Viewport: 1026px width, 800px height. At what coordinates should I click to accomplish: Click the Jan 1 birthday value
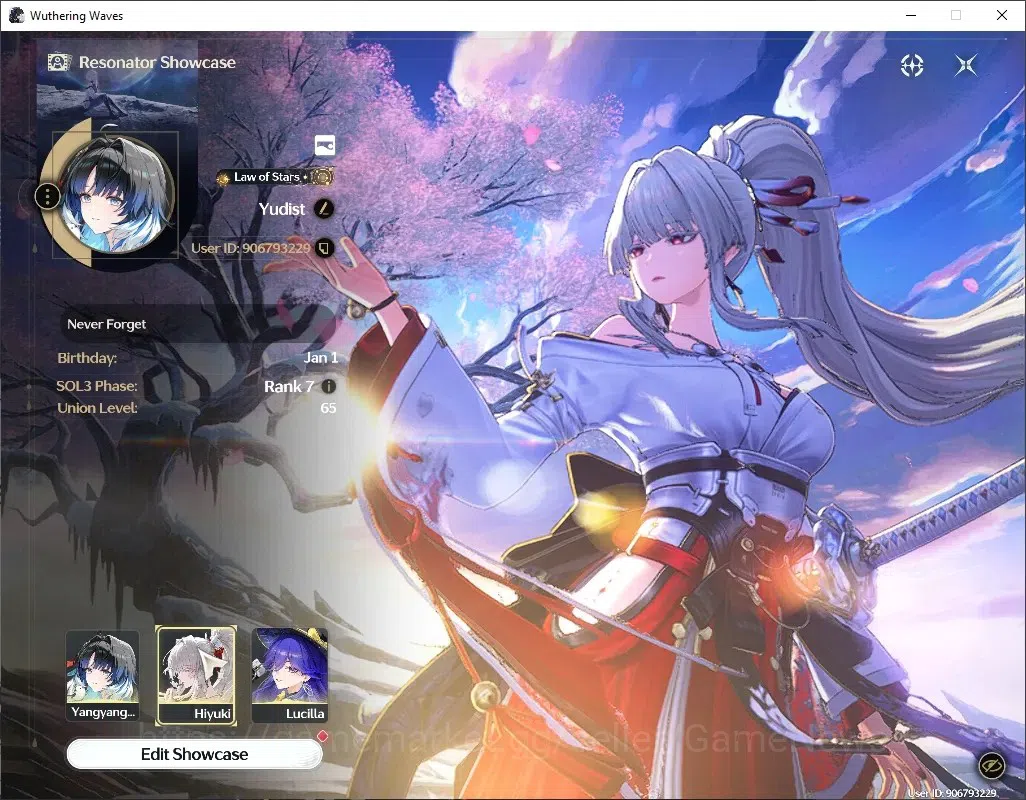pos(321,358)
